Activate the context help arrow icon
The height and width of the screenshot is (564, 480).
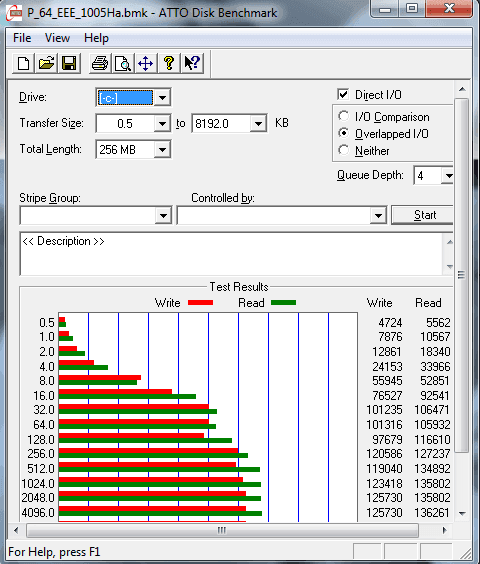tap(192, 64)
